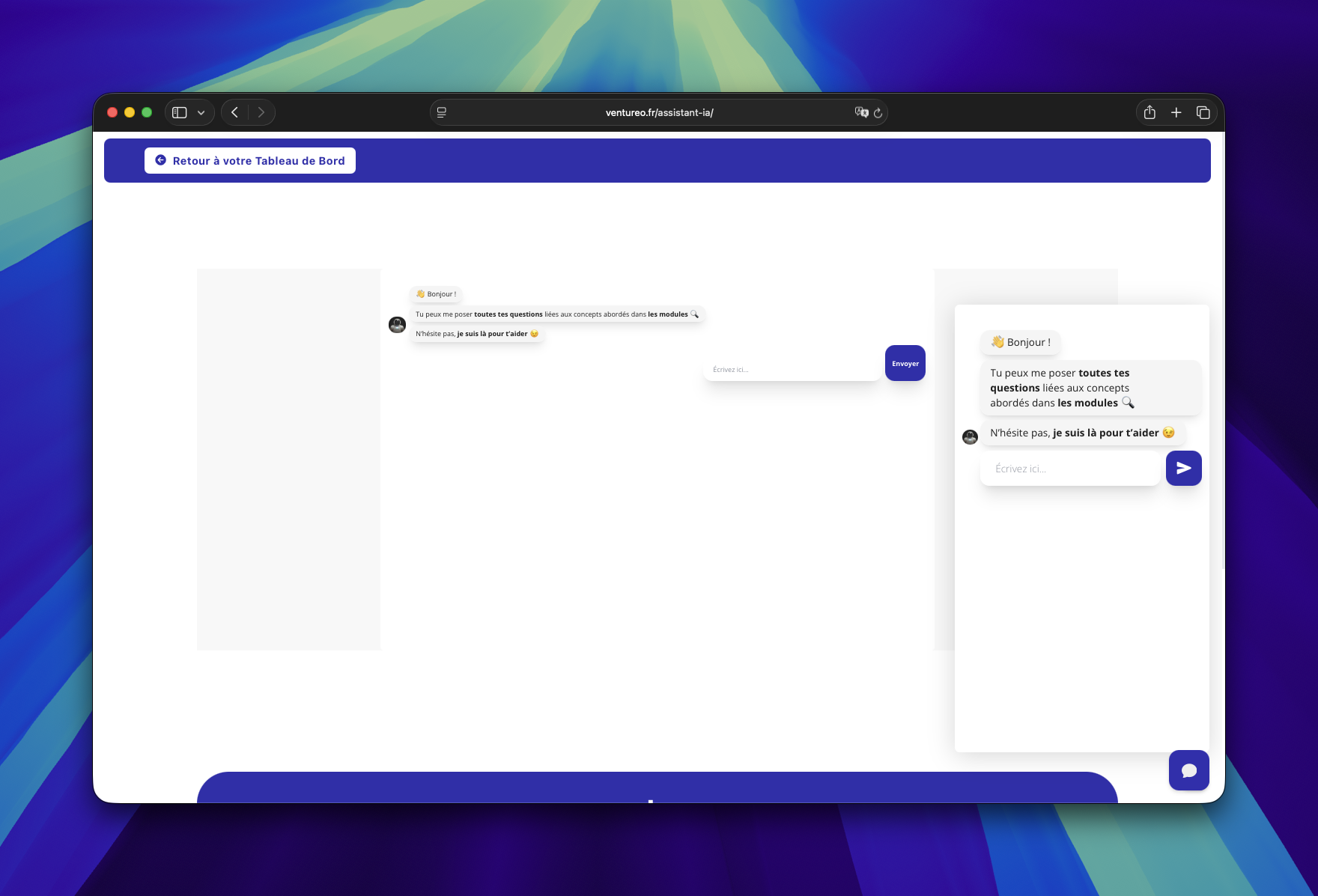Go back with Safari back arrow
Viewport: 1318px width, 896px height.
pos(235,112)
